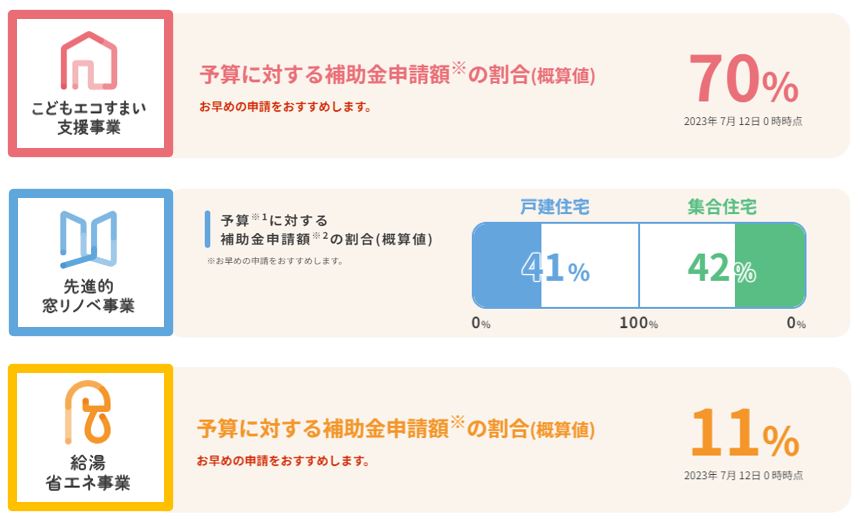Click red お早めの申請 notice under pink heading
860x523 pixels.
coord(284,106)
